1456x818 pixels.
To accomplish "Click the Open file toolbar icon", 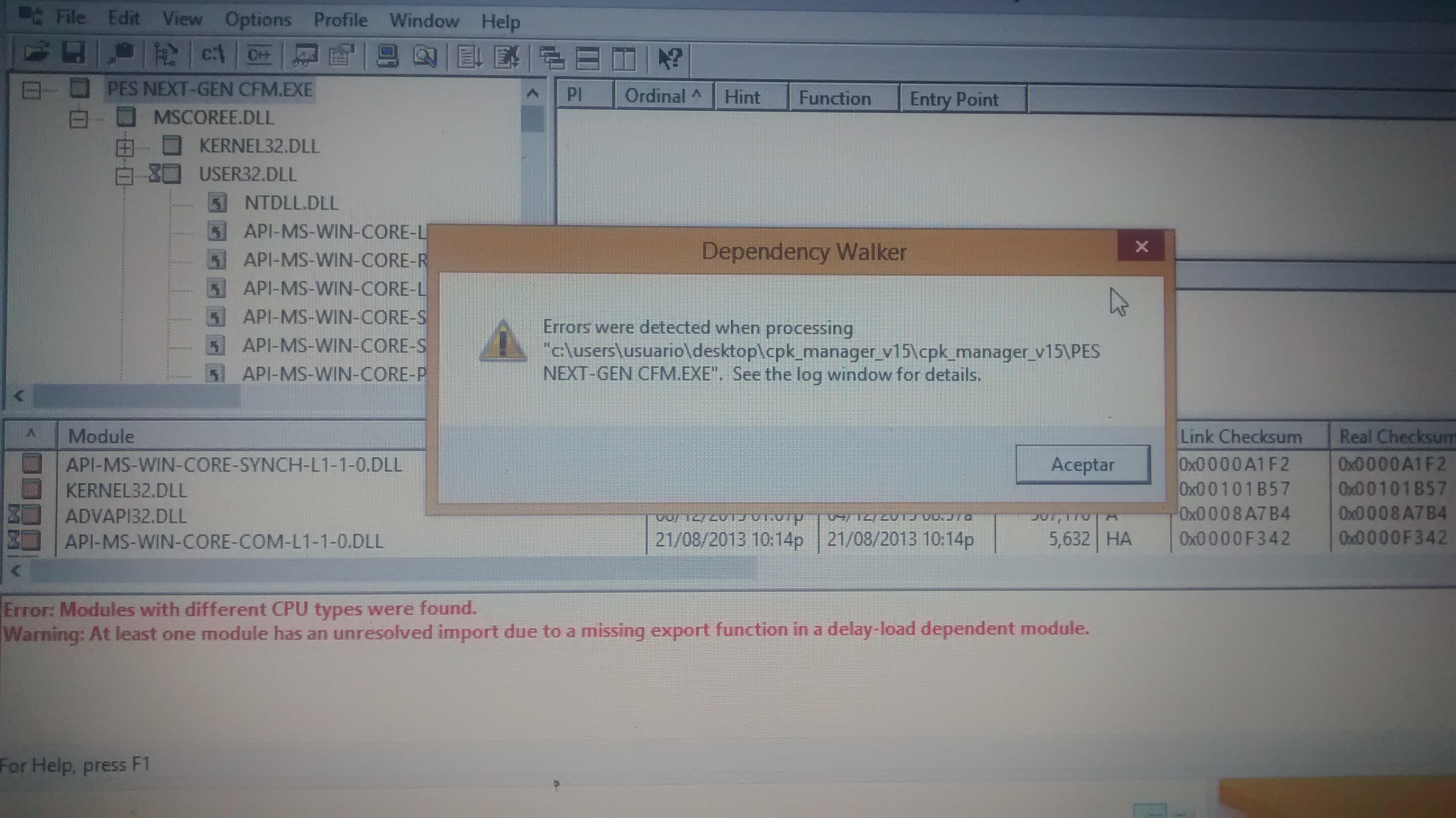I will click(x=37, y=54).
